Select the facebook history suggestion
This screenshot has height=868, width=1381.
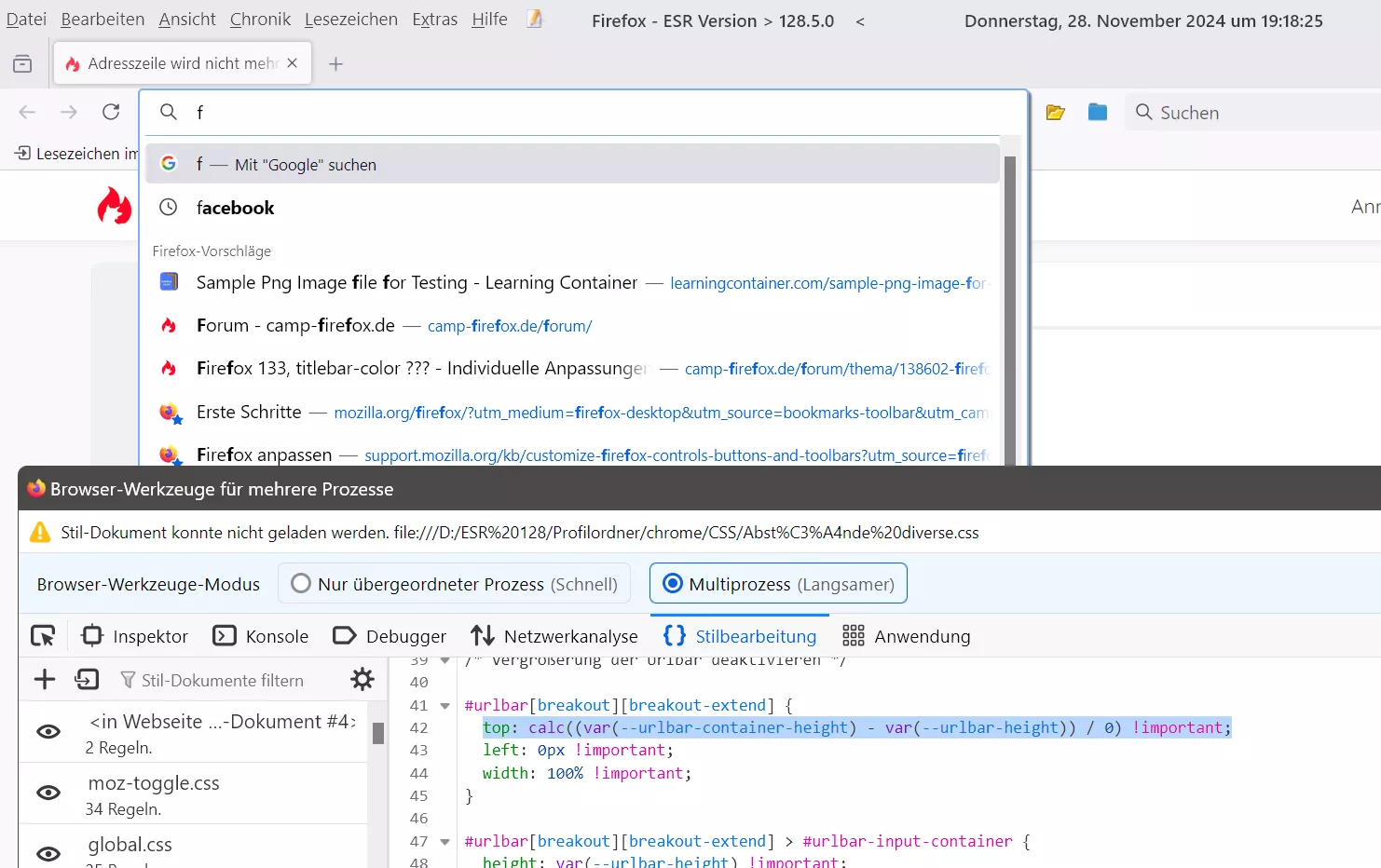coord(235,208)
